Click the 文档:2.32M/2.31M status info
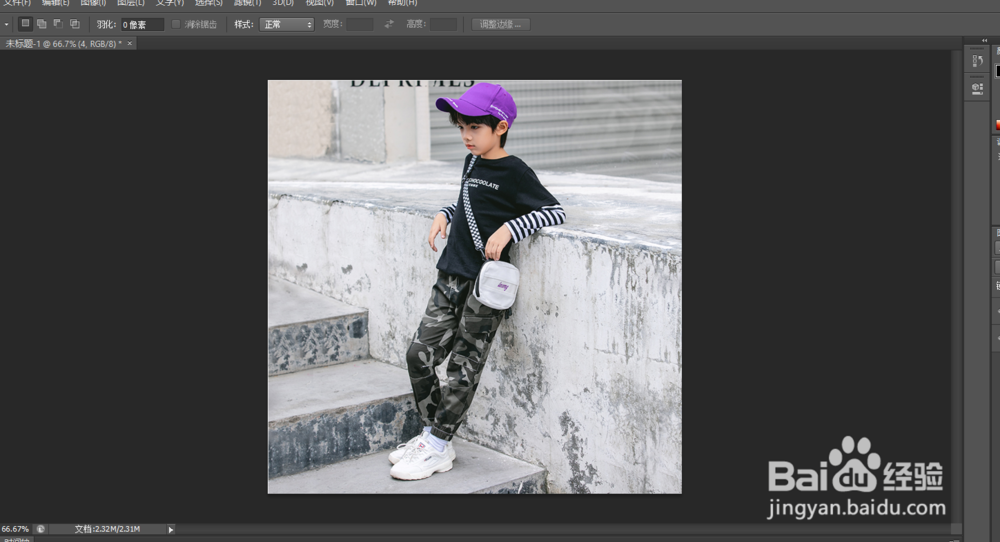Screen dimensions: 1000x542 coord(107,529)
